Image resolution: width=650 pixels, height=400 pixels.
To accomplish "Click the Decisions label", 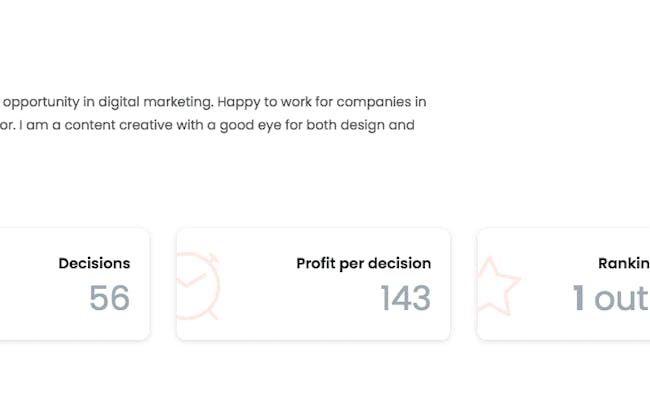I will [x=94, y=264].
